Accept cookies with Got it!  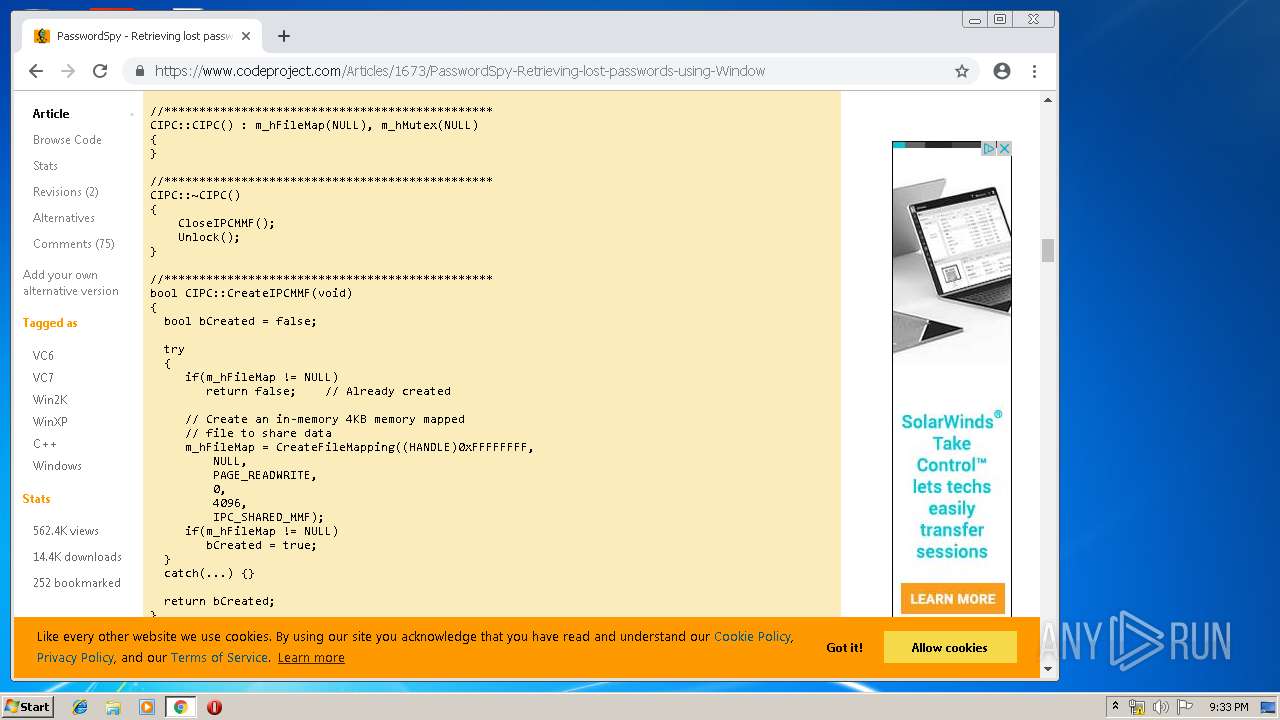(844, 648)
